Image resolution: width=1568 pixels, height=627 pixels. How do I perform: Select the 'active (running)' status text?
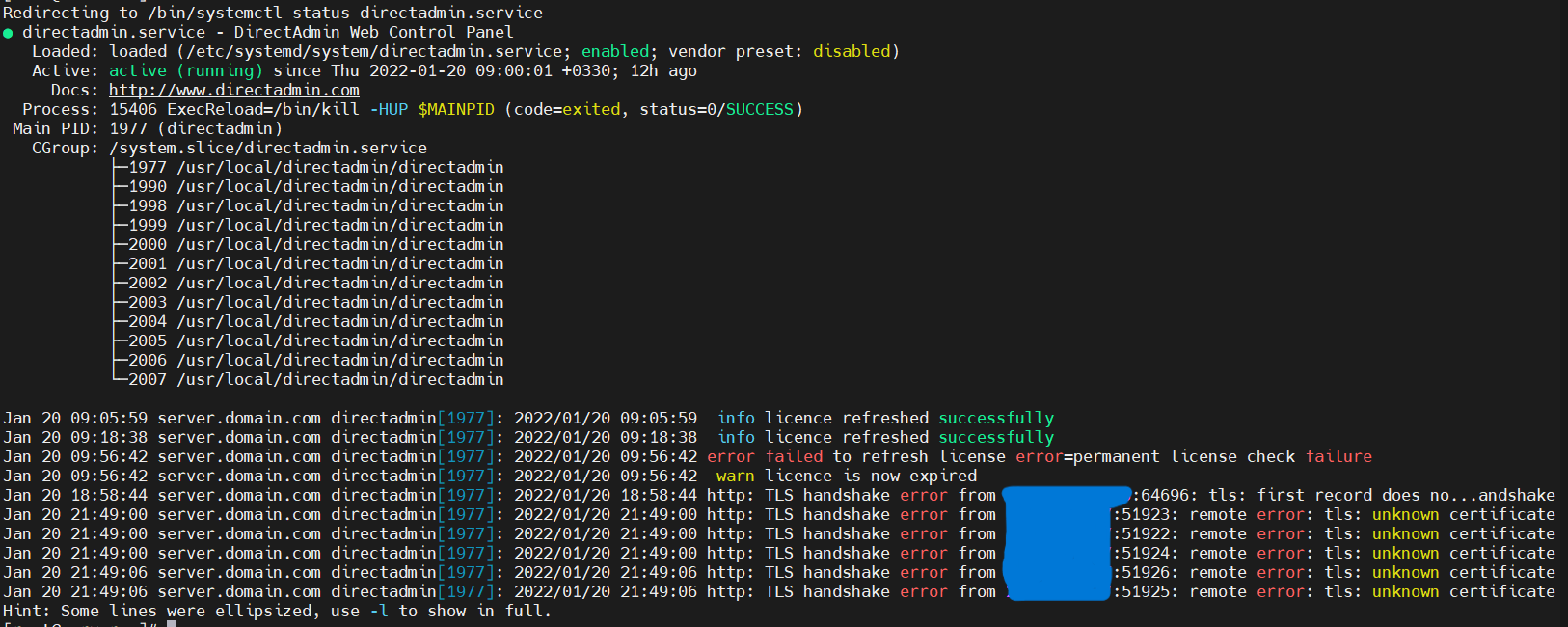186,70
